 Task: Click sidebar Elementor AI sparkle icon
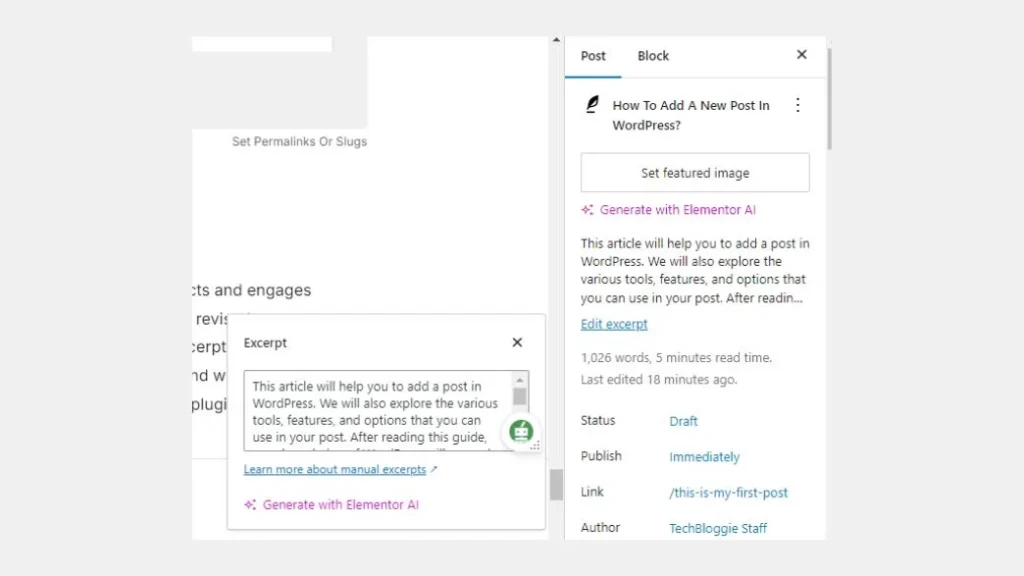point(587,210)
